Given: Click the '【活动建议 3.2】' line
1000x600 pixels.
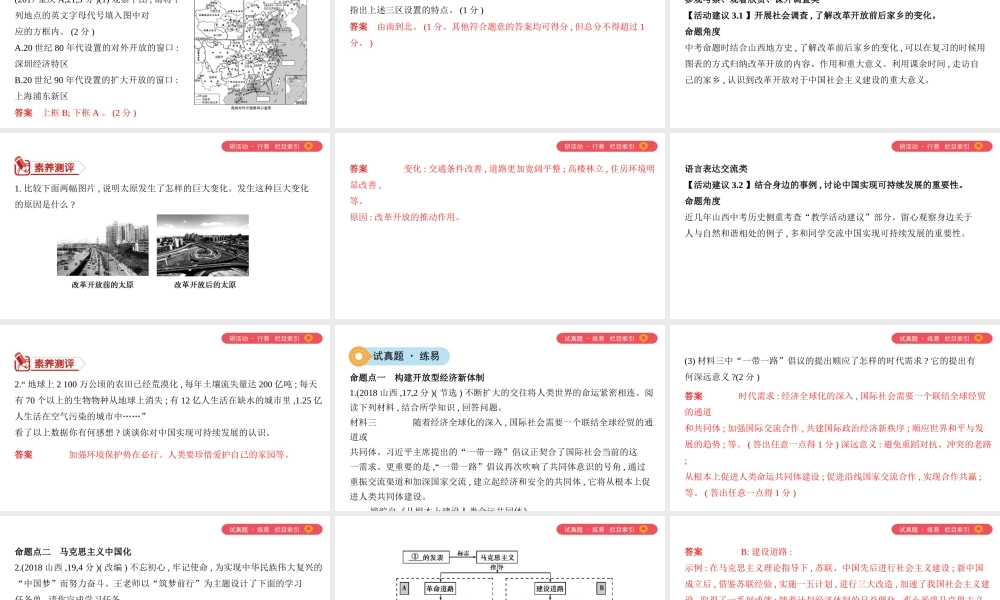Looking at the screenshot, I should click(824, 185).
